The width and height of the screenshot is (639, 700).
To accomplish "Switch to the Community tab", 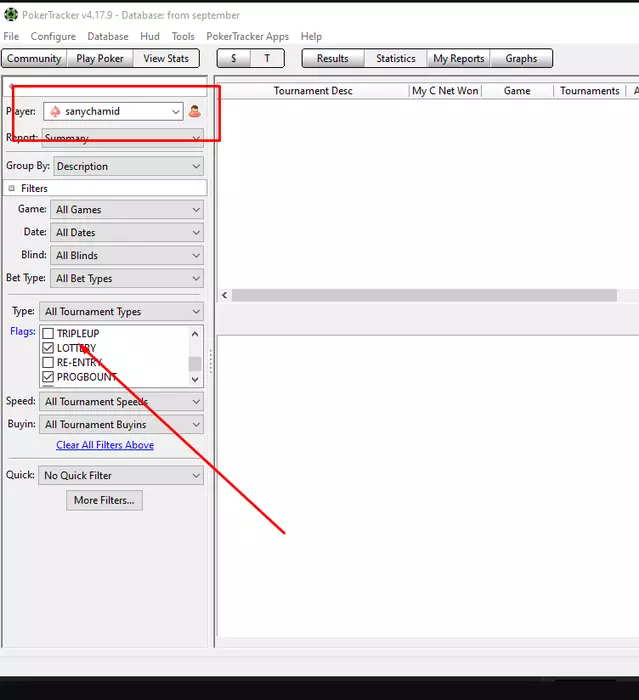I will pyautogui.click(x=34, y=58).
